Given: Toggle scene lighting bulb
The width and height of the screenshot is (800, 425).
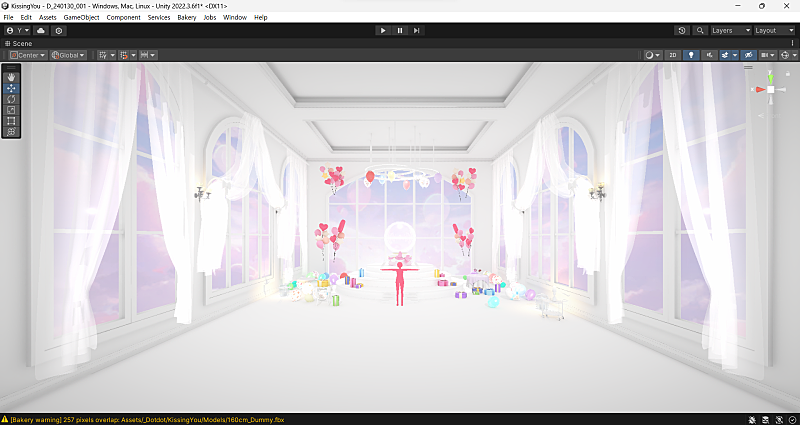Looking at the screenshot, I should [x=690, y=55].
